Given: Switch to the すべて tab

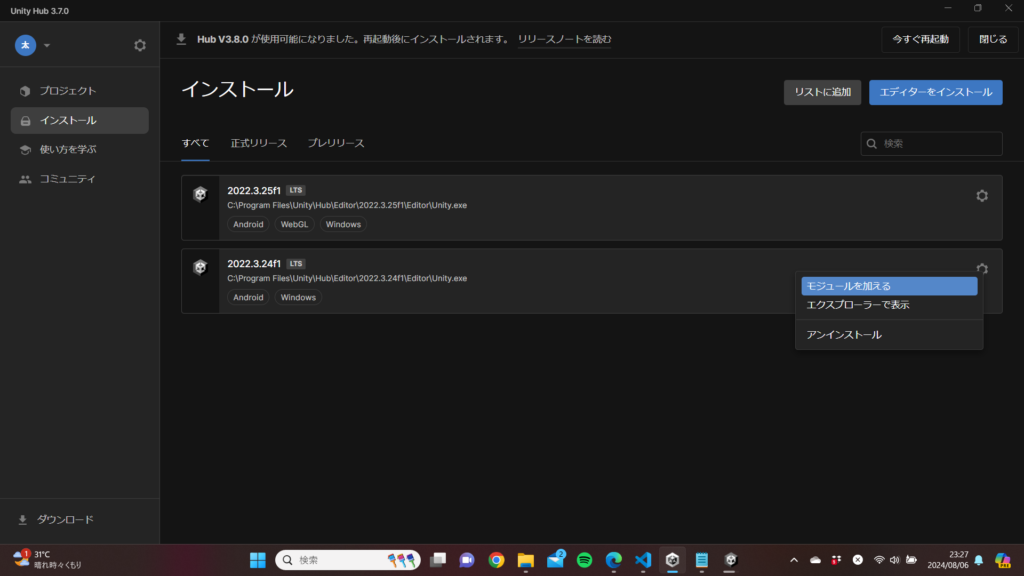Looking at the screenshot, I should coord(195,143).
